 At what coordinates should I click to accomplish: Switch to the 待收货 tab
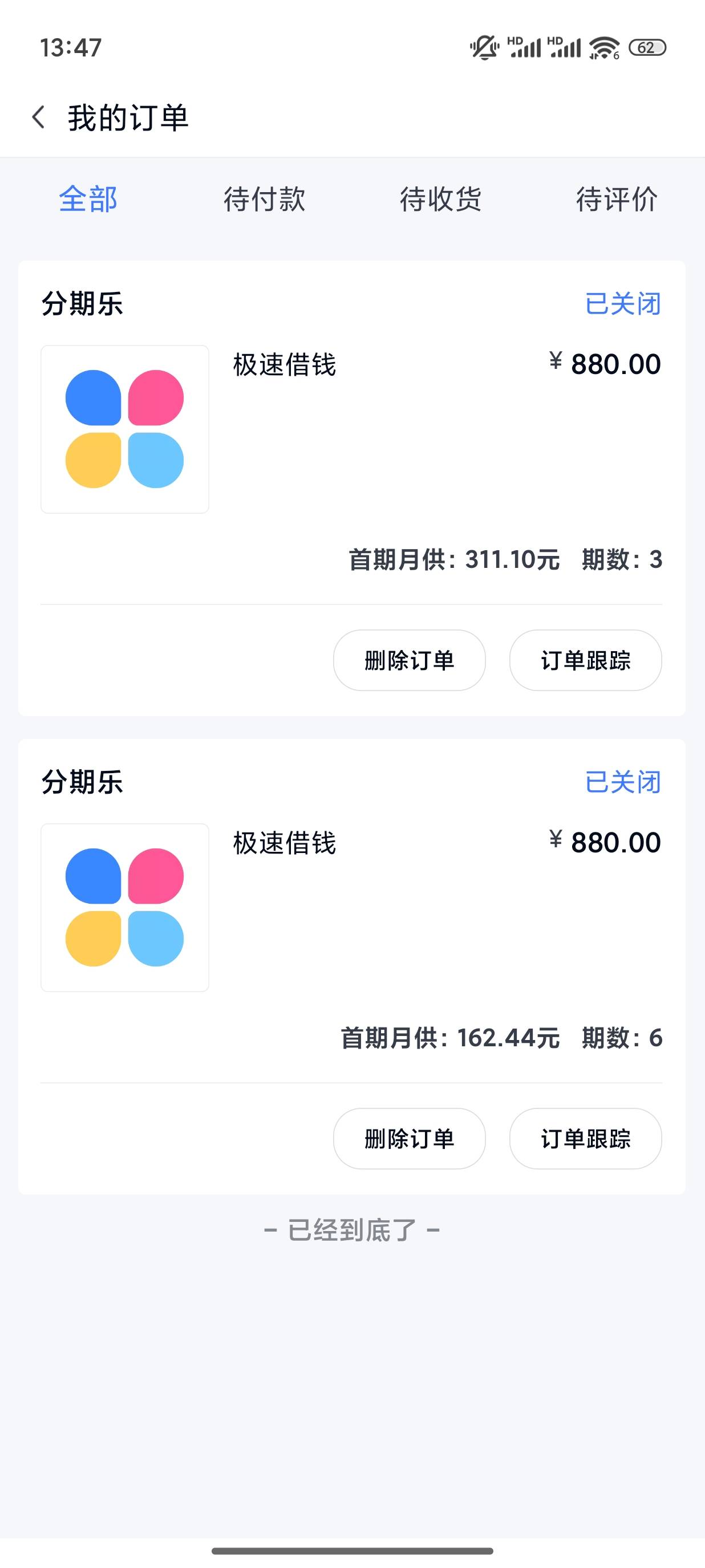(x=441, y=199)
